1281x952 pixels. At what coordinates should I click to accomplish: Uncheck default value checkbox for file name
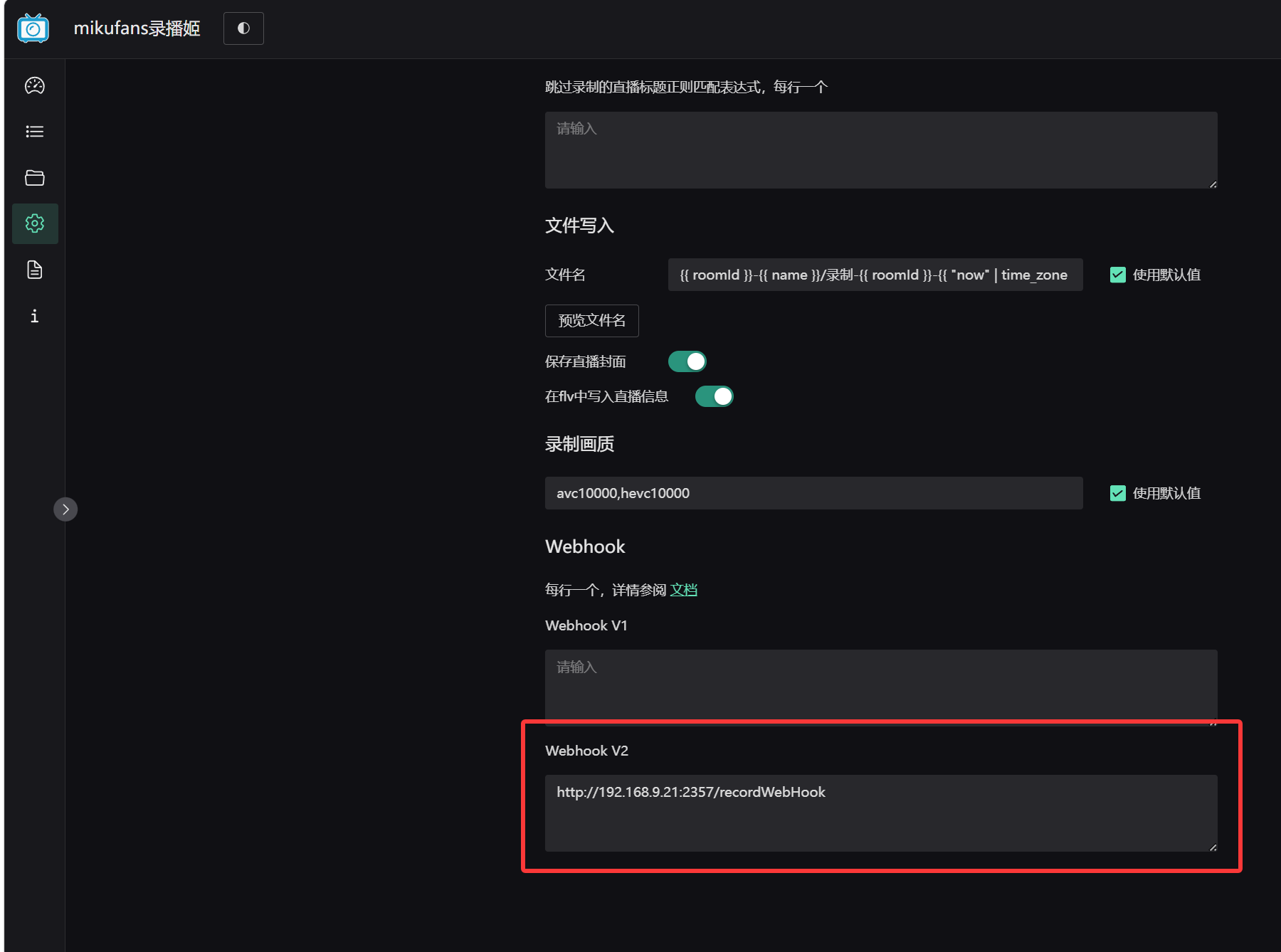pyautogui.click(x=1117, y=275)
